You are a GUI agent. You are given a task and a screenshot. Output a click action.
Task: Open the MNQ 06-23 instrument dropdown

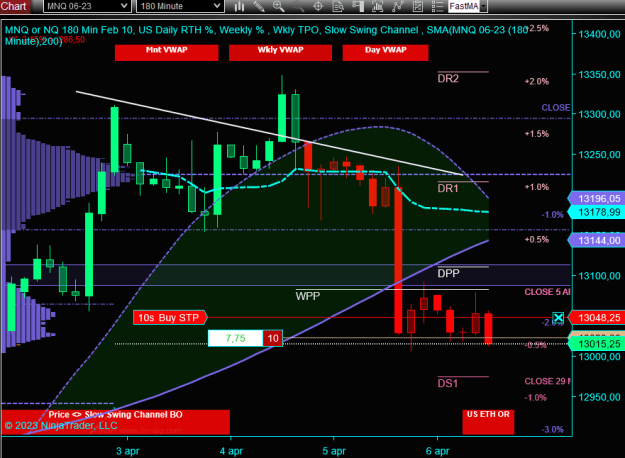click(87, 6)
